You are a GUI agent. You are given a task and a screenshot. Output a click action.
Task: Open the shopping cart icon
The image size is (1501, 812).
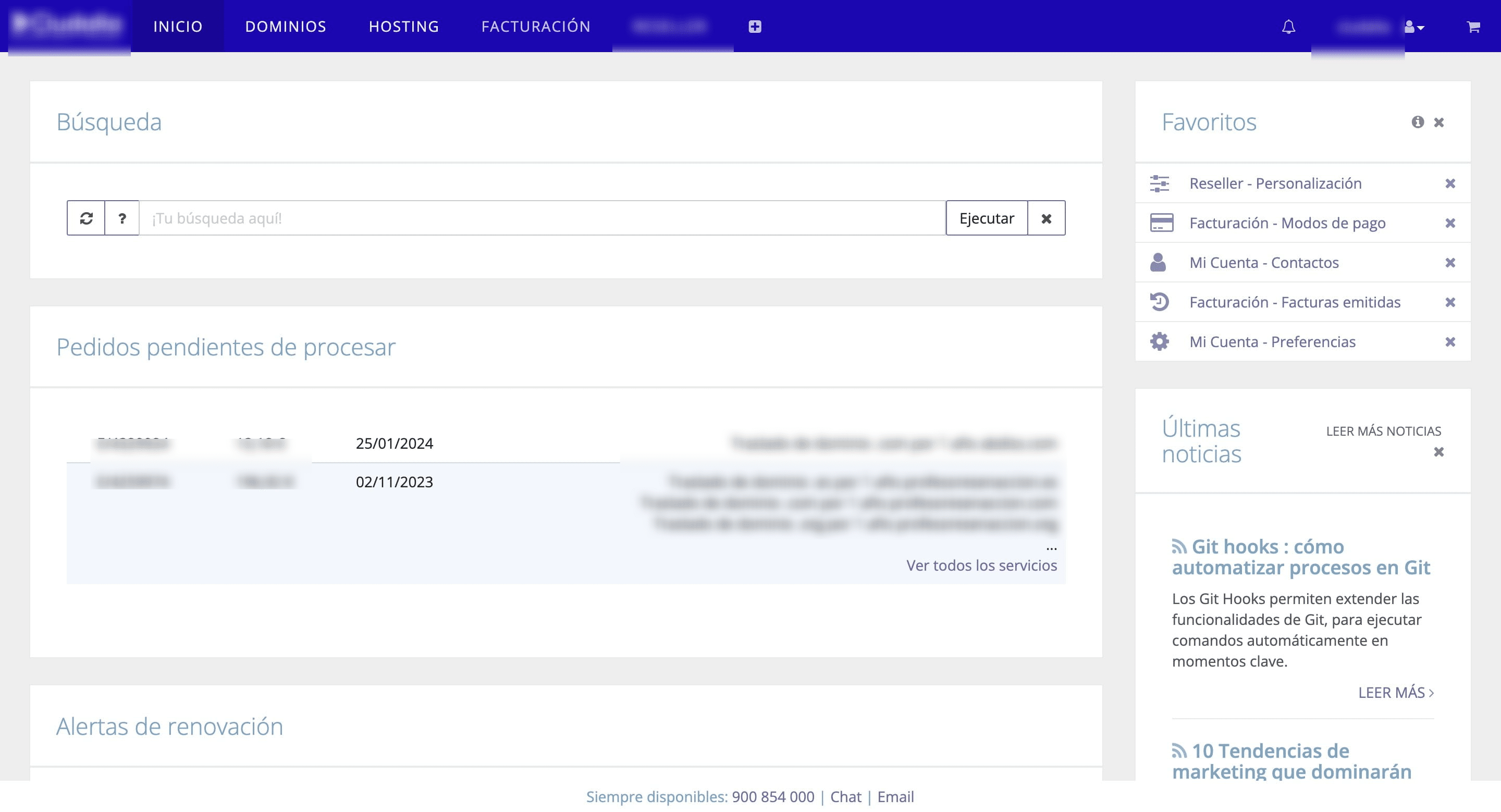pos(1473,27)
